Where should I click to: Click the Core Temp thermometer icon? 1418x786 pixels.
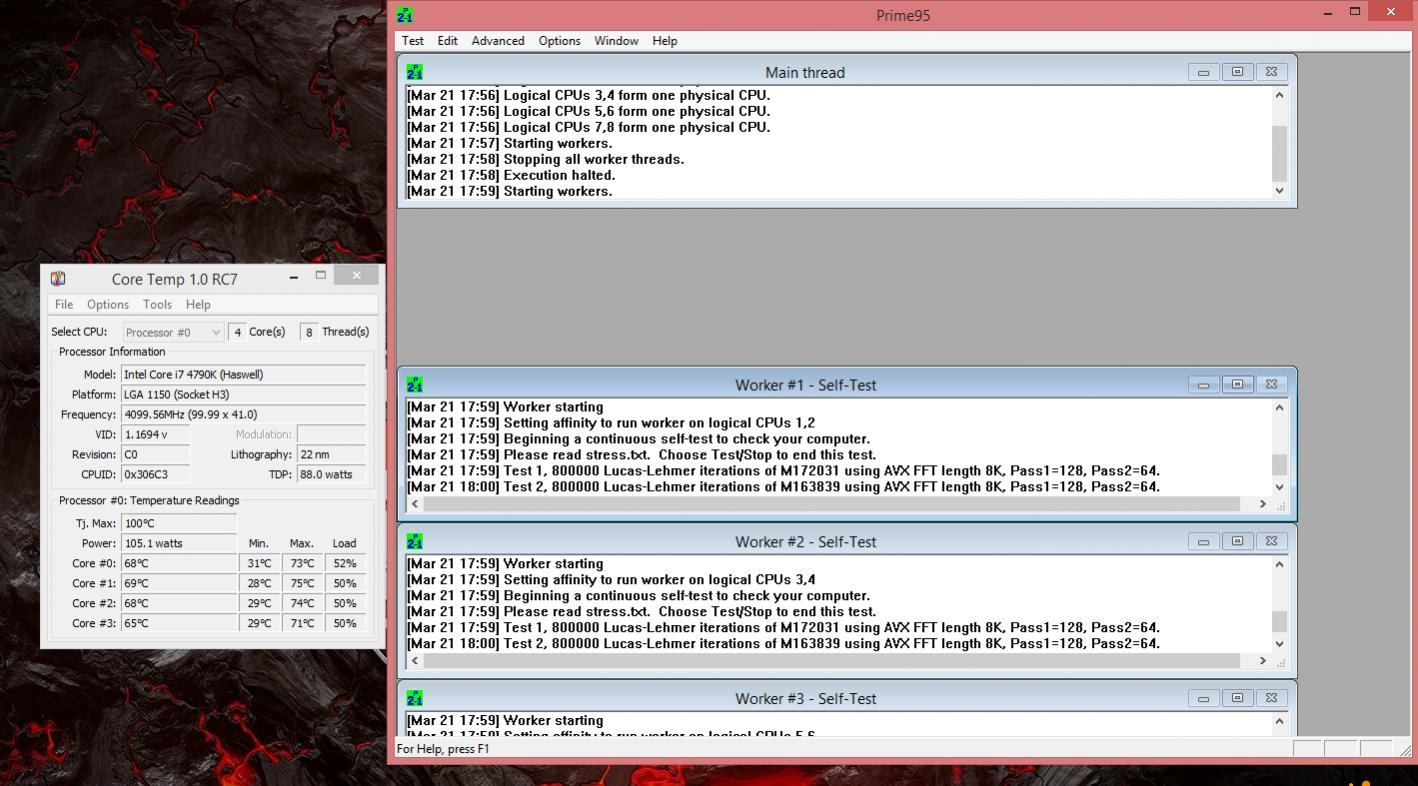click(x=58, y=279)
